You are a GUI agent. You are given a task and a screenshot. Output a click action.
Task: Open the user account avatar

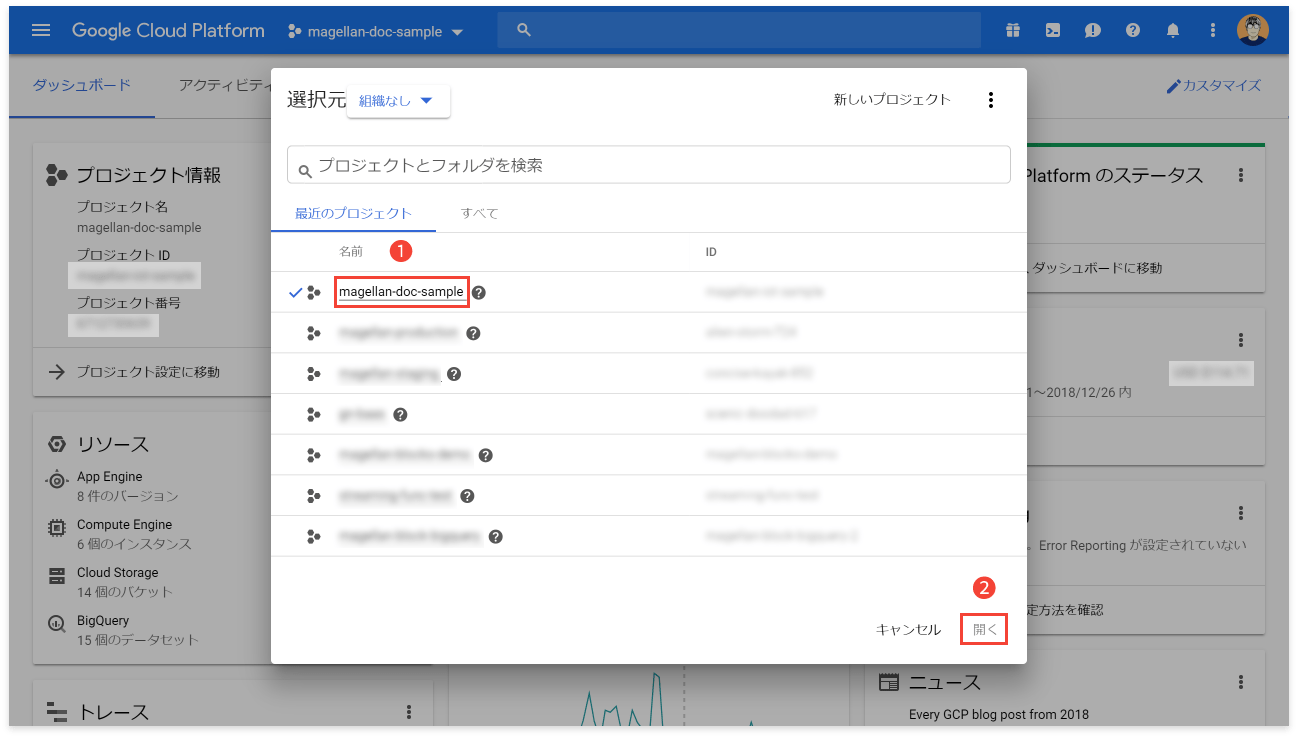(x=1253, y=30)
